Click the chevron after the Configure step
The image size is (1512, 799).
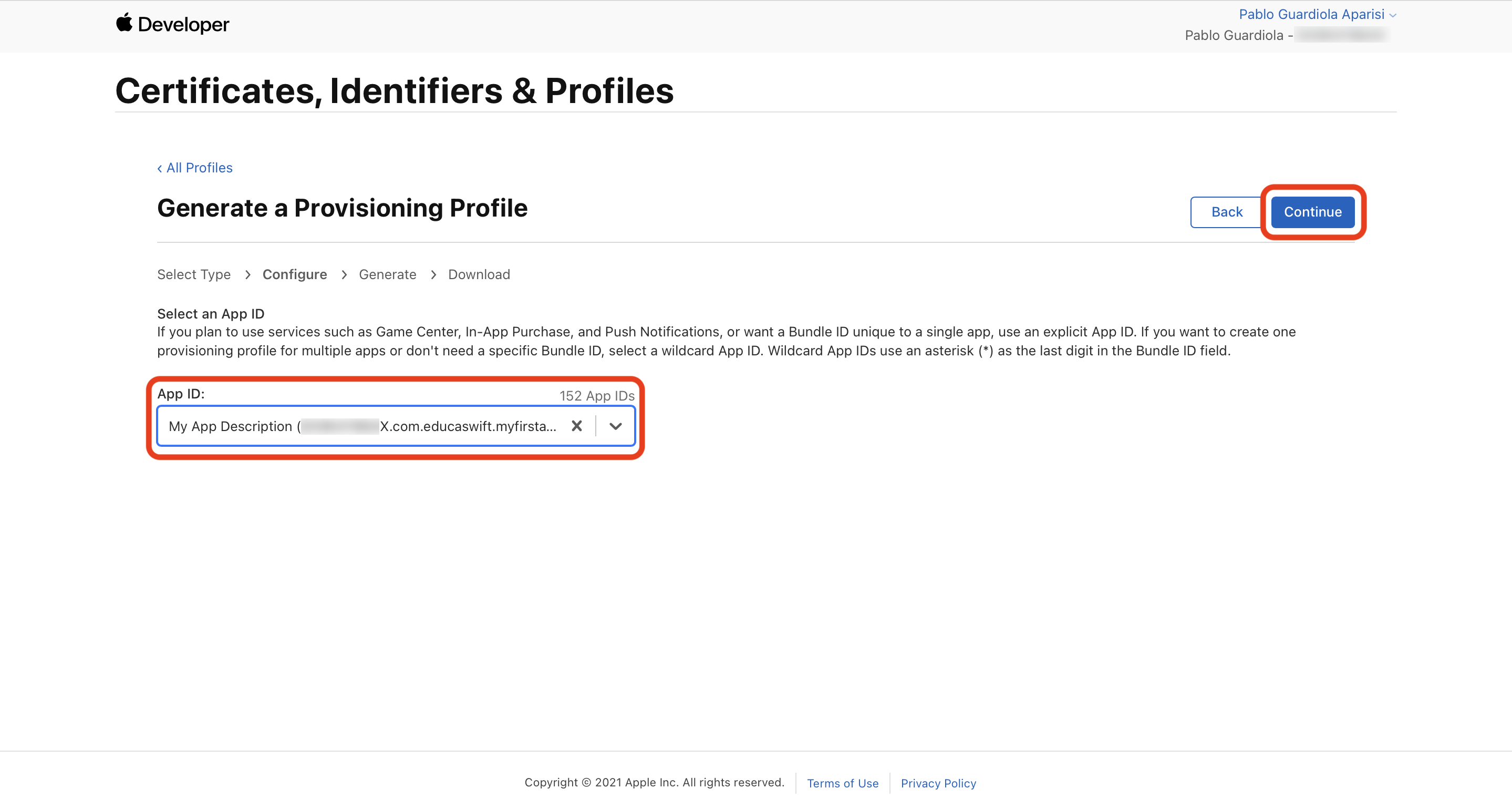pos(344,275)
